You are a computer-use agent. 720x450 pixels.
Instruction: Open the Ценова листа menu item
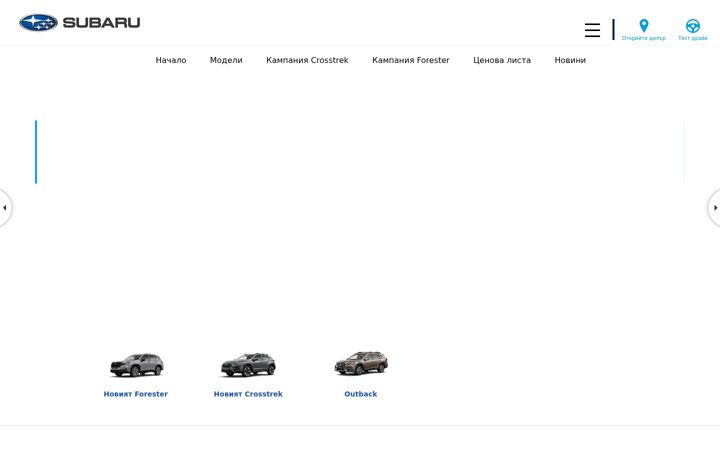tap(502, 60)
